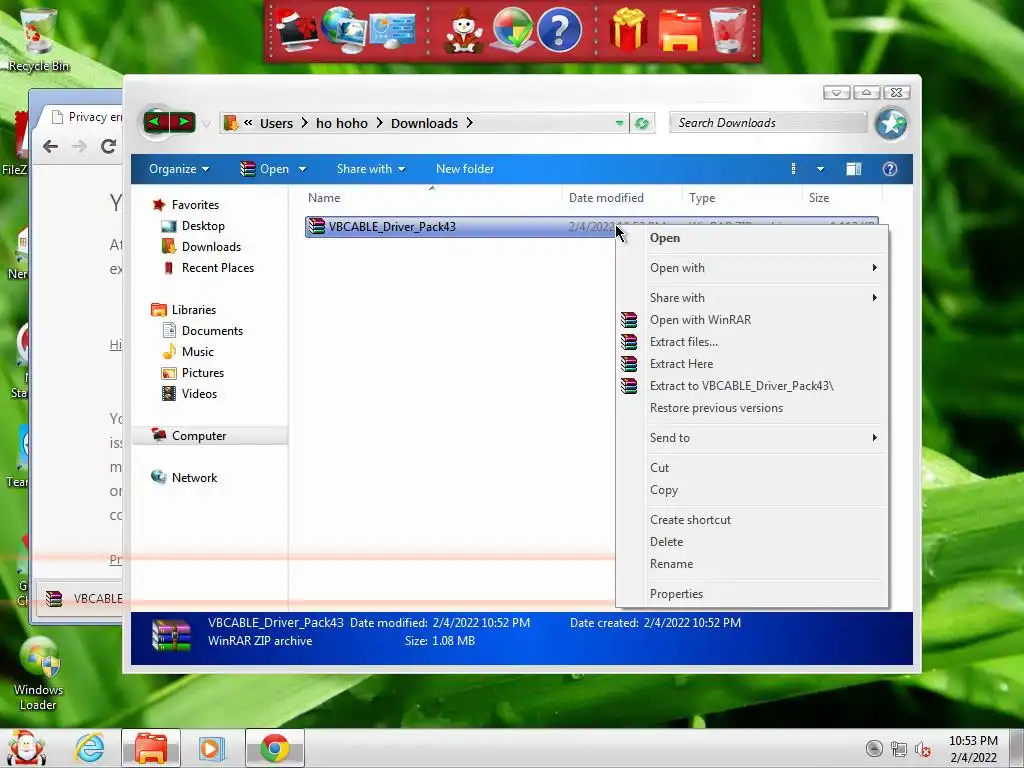
Task: Launch Internet Explorer from taskbar
Action: (89, 748)
